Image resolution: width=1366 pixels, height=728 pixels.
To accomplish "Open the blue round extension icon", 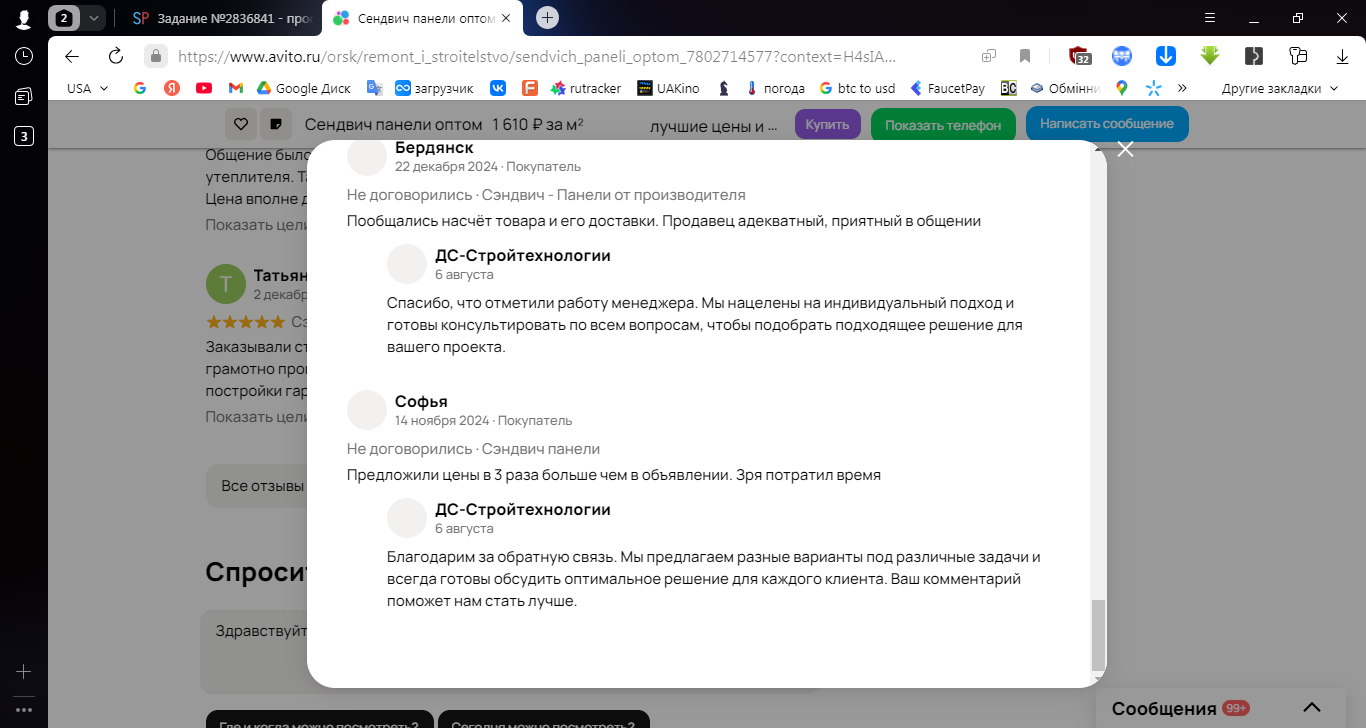I will [x=1122, y=56].
